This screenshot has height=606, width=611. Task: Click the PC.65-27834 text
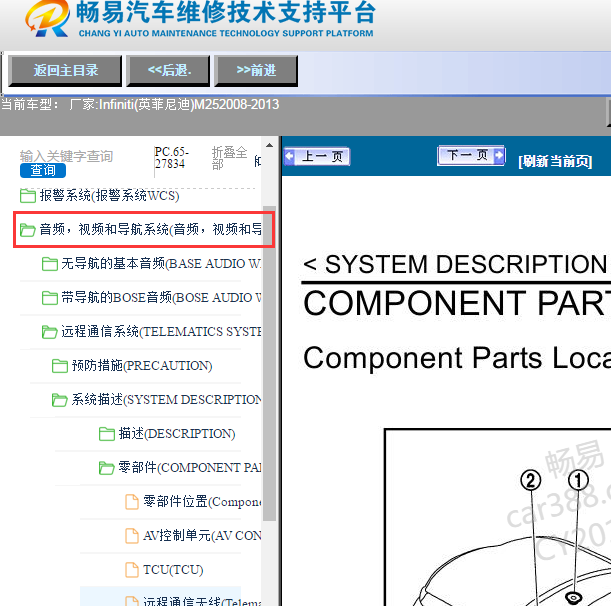(x=171, y=157)
